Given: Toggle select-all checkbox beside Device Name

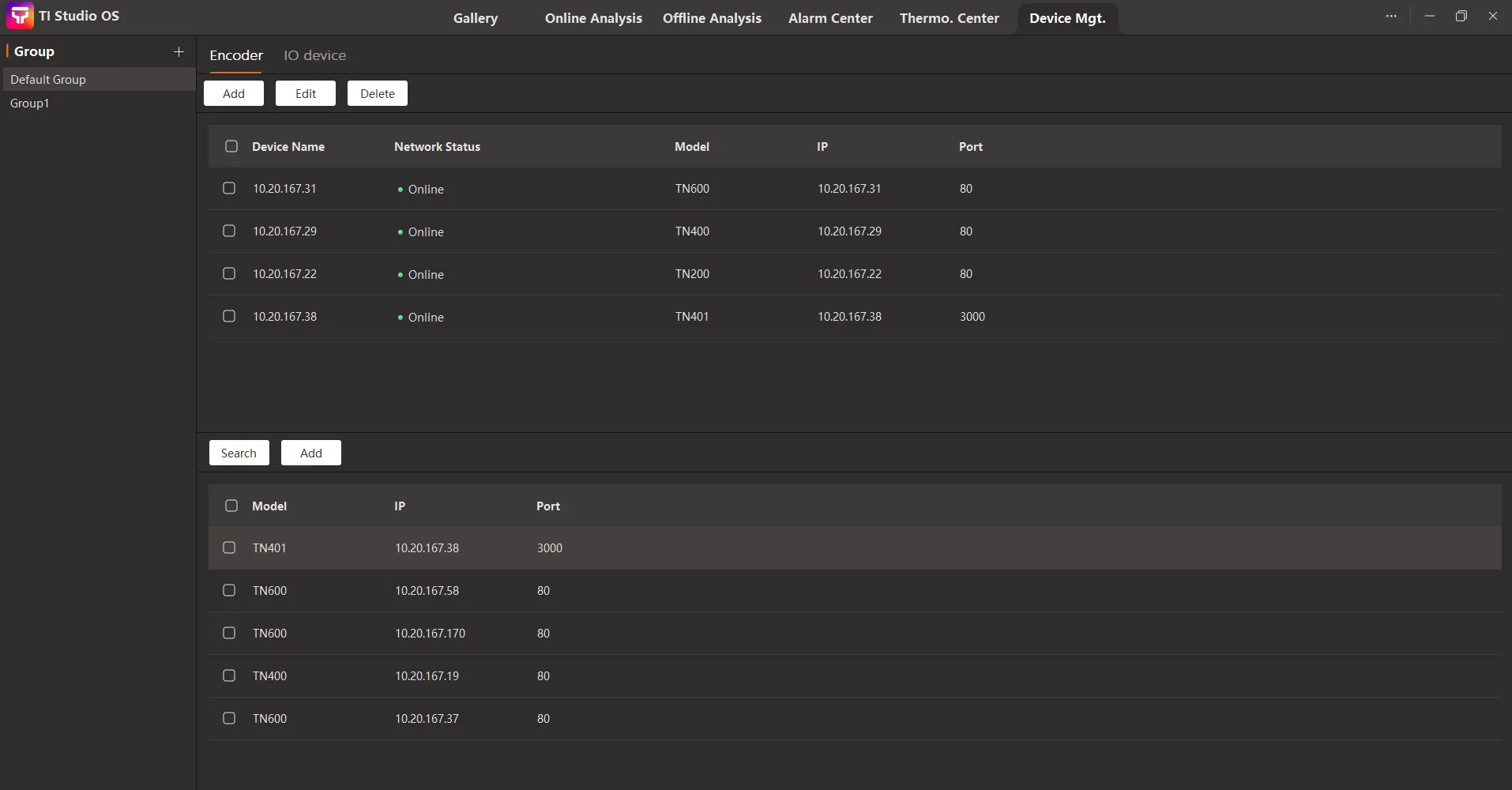Looking at the screenshot, I should (231, 146).
